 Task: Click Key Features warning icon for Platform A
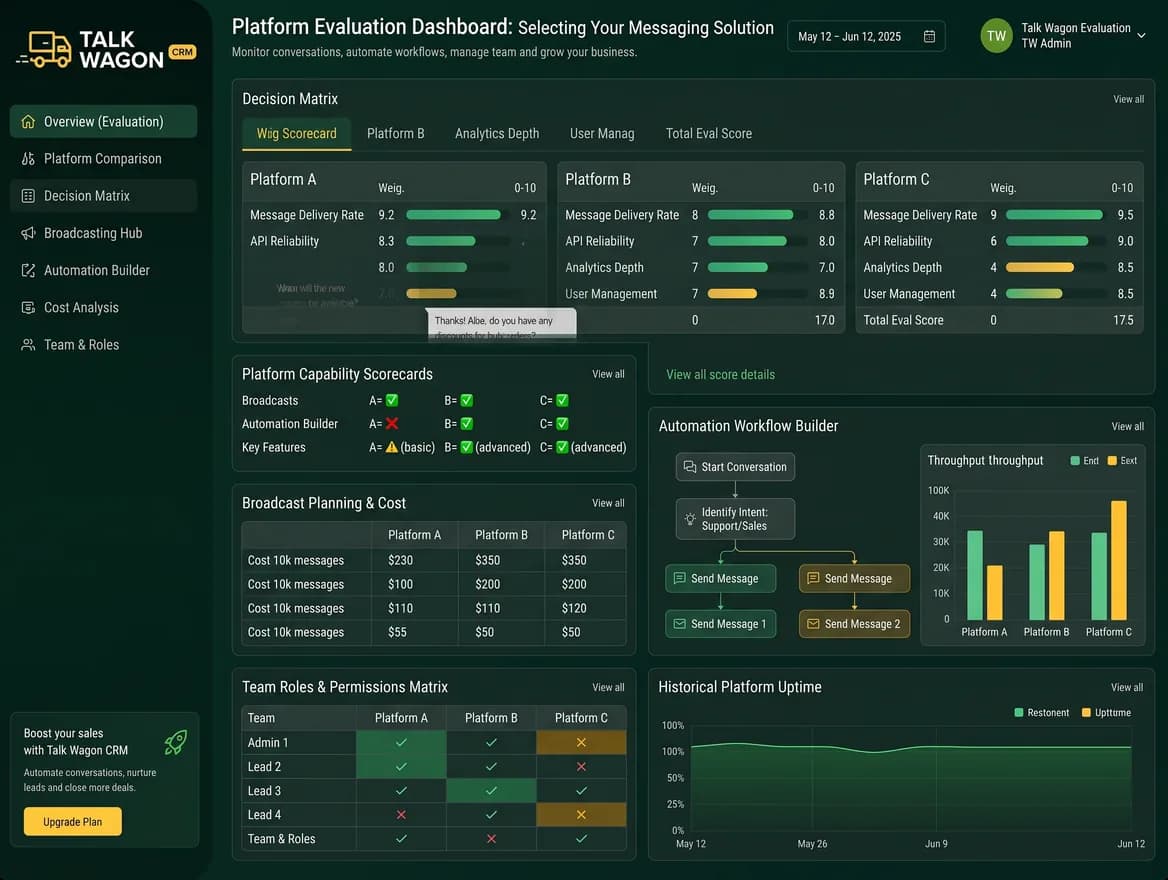pyautogui.click(x=392, y=447)
